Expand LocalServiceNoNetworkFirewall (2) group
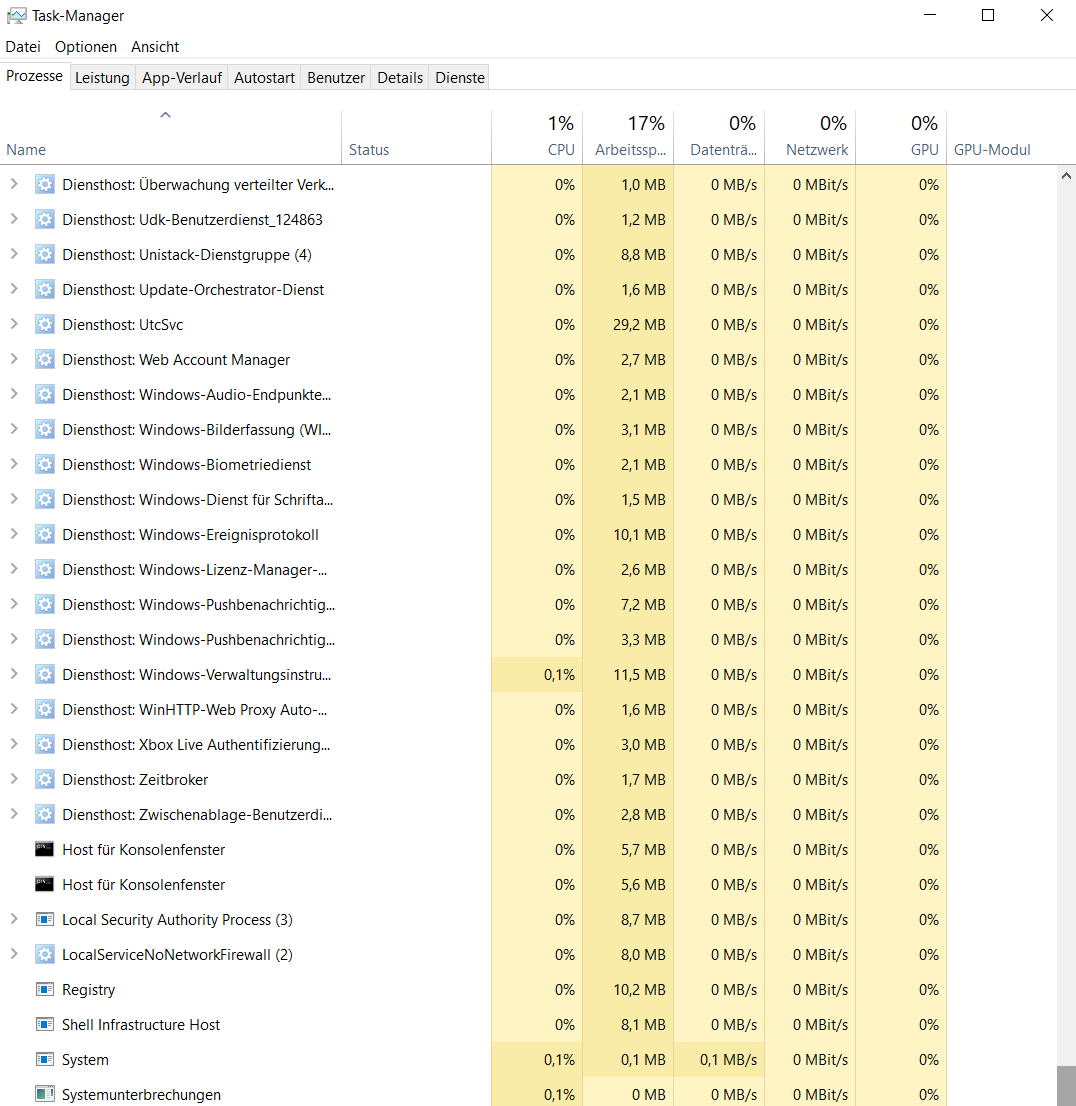Viewport: 1076px width, 1106px height. [x=14, y=954]
